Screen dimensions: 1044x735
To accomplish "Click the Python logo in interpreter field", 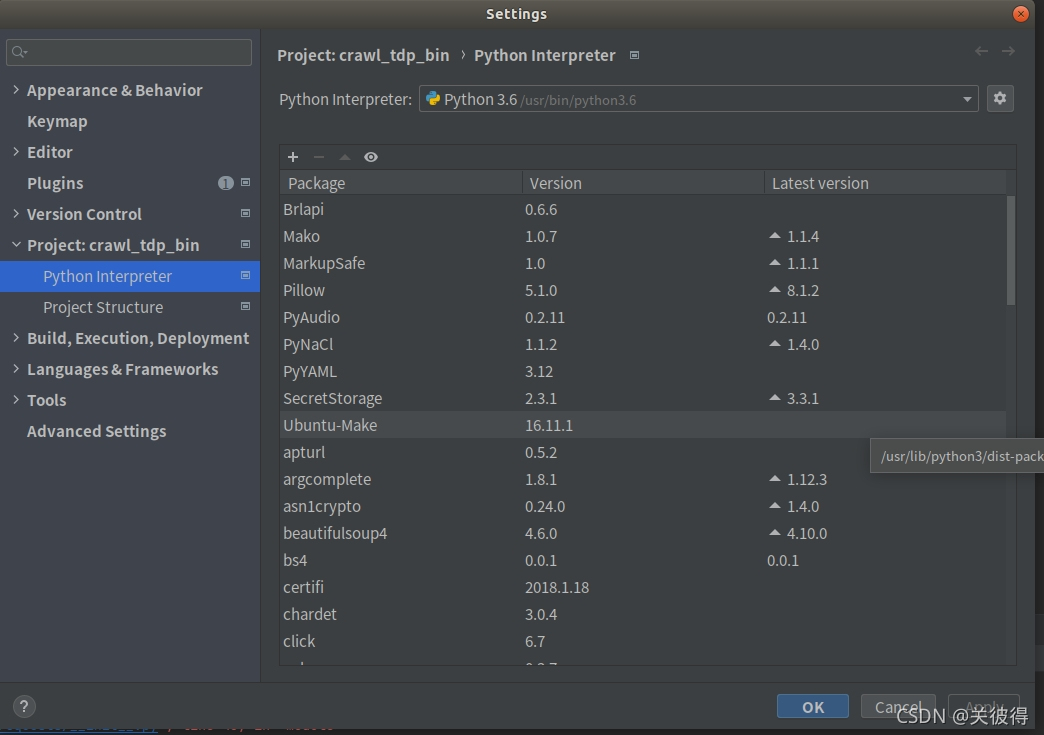I will (x=433, y=99).
